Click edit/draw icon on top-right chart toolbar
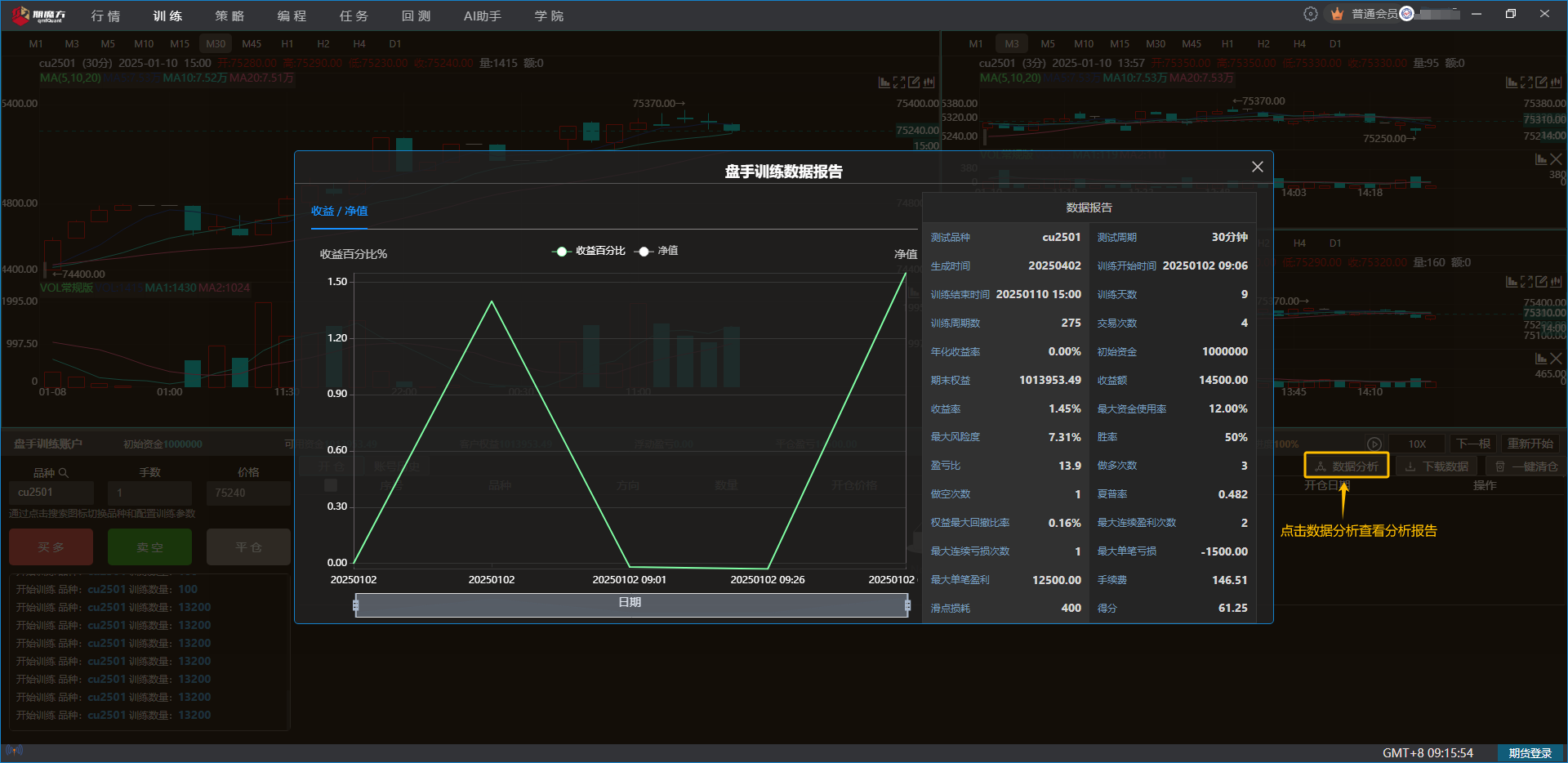Viewport: 1568px width, 763px height. [x=1542, y=83]
